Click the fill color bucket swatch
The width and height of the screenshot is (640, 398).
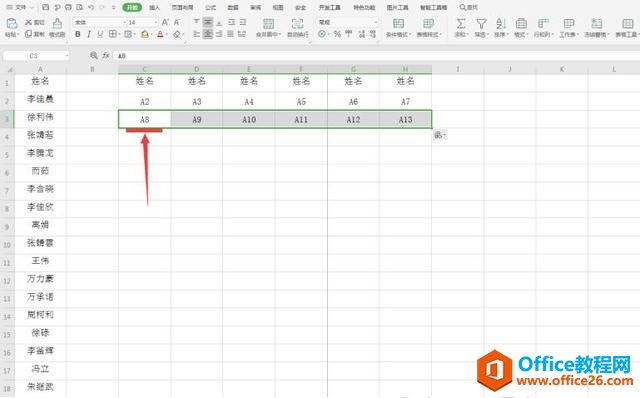[x=144, y=34]
